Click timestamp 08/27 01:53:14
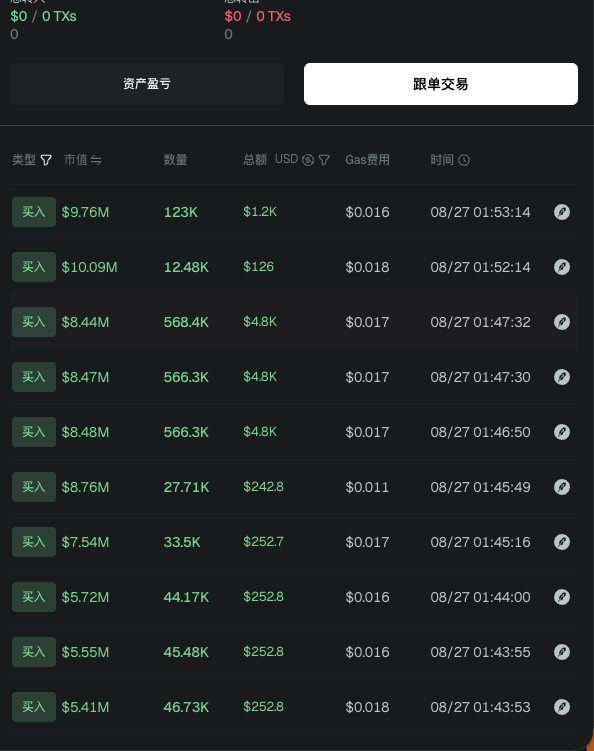The image size is (594, 751). 480,212
